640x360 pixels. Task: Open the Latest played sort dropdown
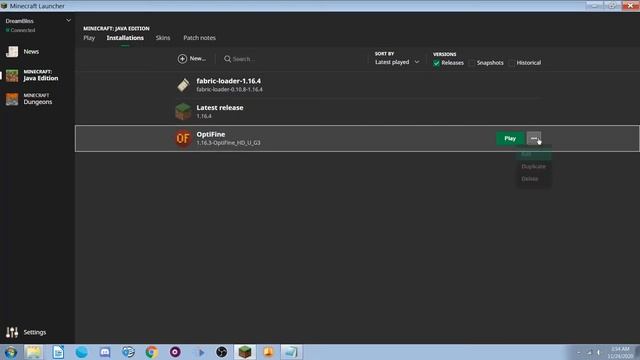(x=397, y=62)
